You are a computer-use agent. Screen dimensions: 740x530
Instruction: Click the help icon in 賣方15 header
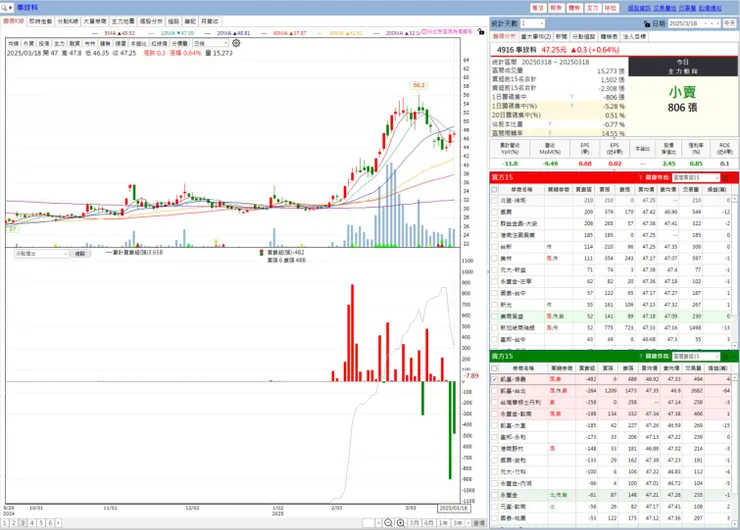coord(640,356)
